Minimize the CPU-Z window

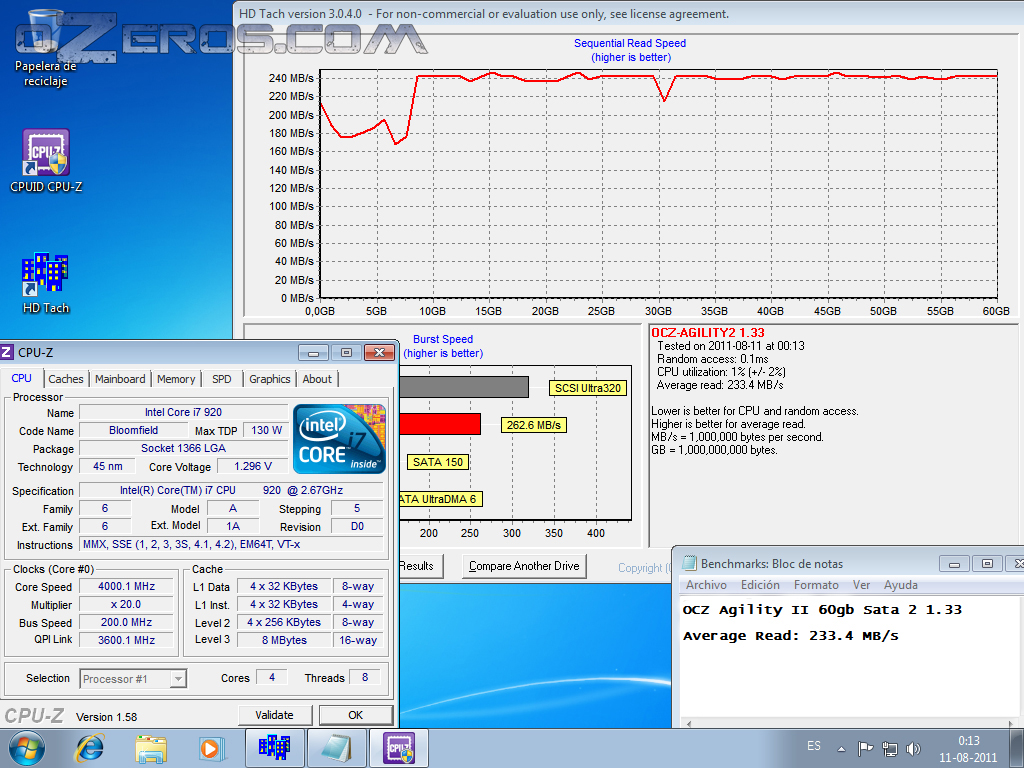pos(313,353)
